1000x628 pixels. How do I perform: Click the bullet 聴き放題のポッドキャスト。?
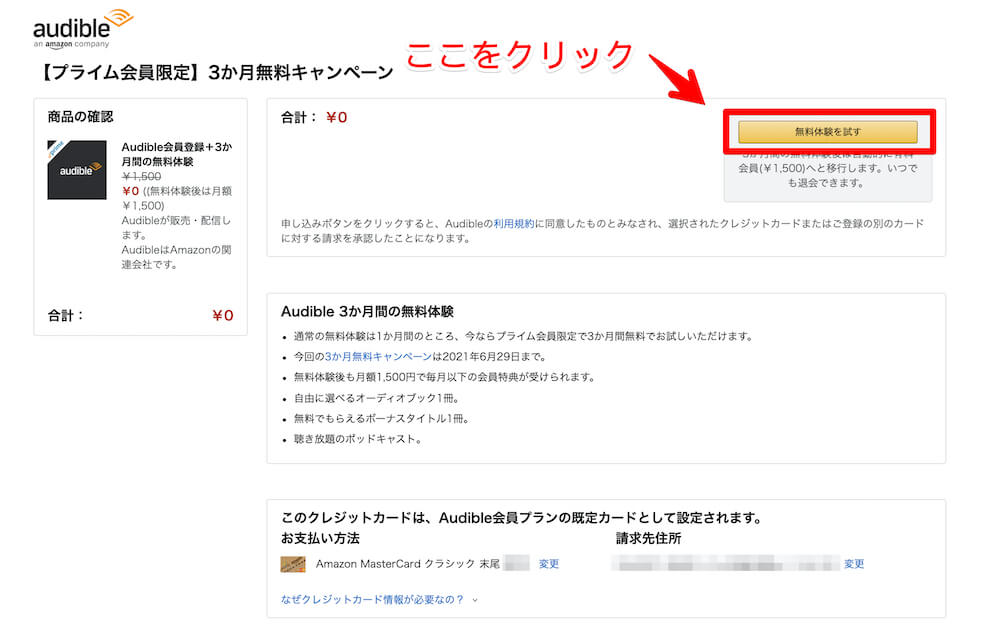tap(357, 439)
